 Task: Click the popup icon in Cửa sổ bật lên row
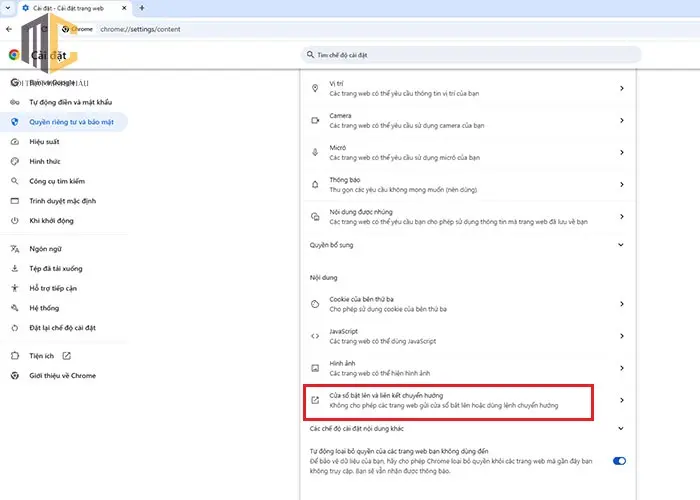(x=315, y=400)
